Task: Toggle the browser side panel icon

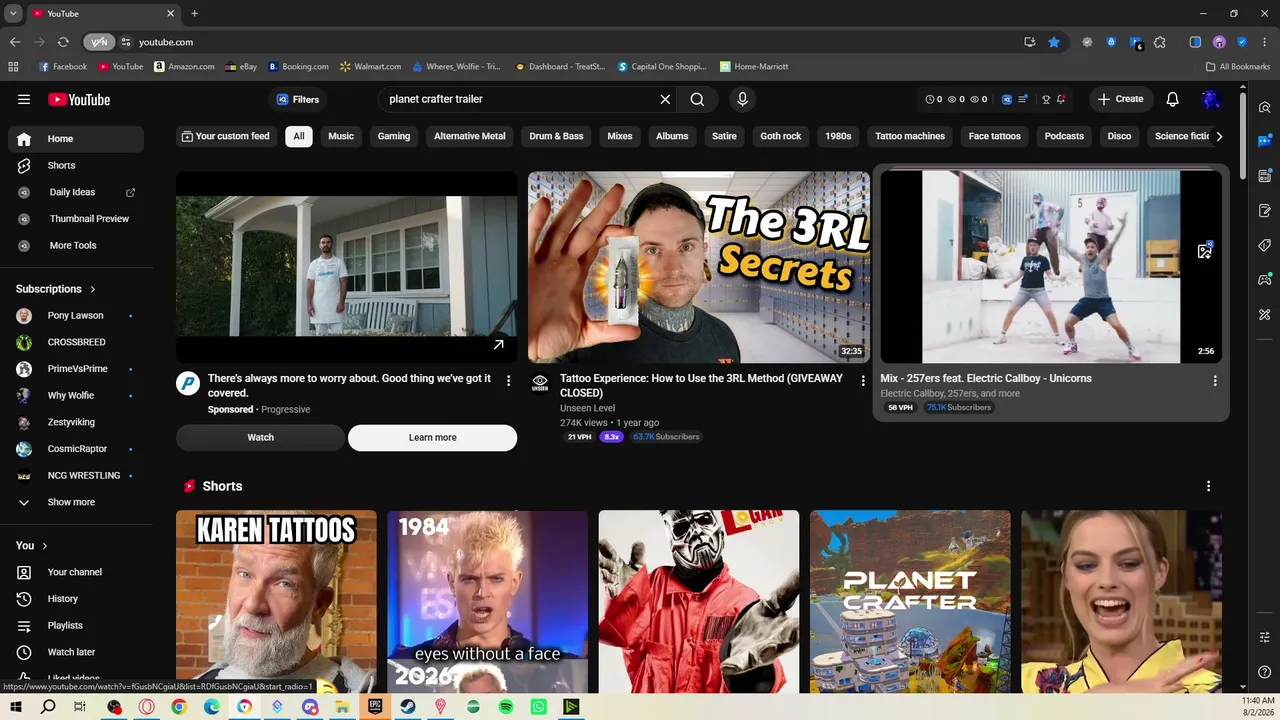Action: pos(1195,42)
